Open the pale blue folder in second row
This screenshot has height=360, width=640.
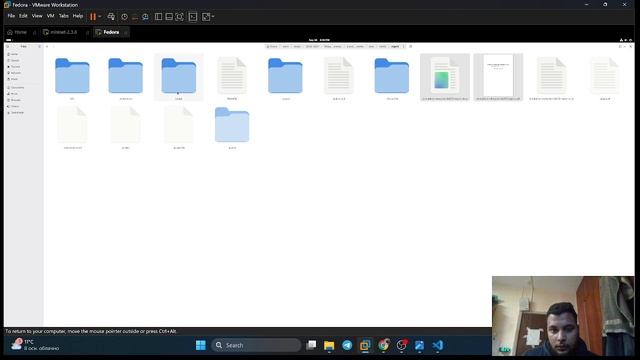click(x=232, y=125)
